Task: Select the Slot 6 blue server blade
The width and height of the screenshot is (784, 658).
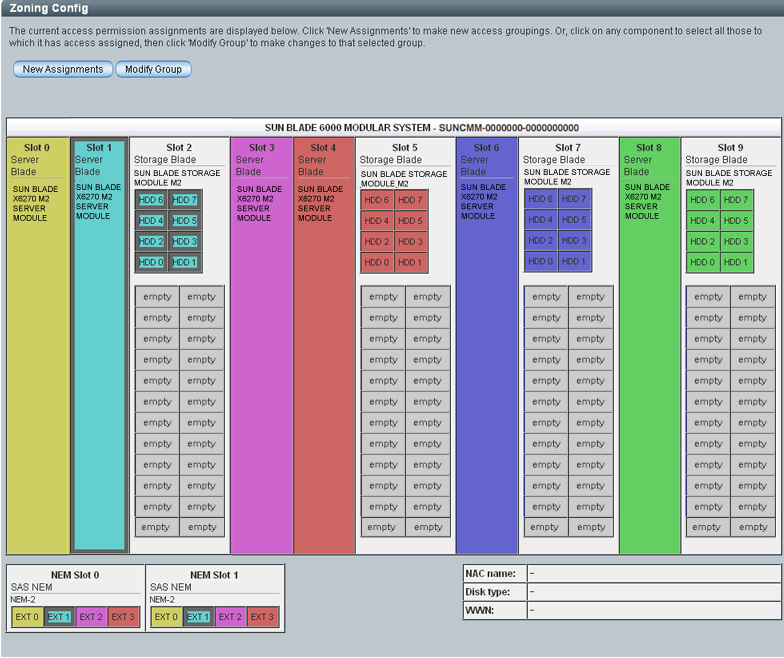Action: tap(486, 345)
